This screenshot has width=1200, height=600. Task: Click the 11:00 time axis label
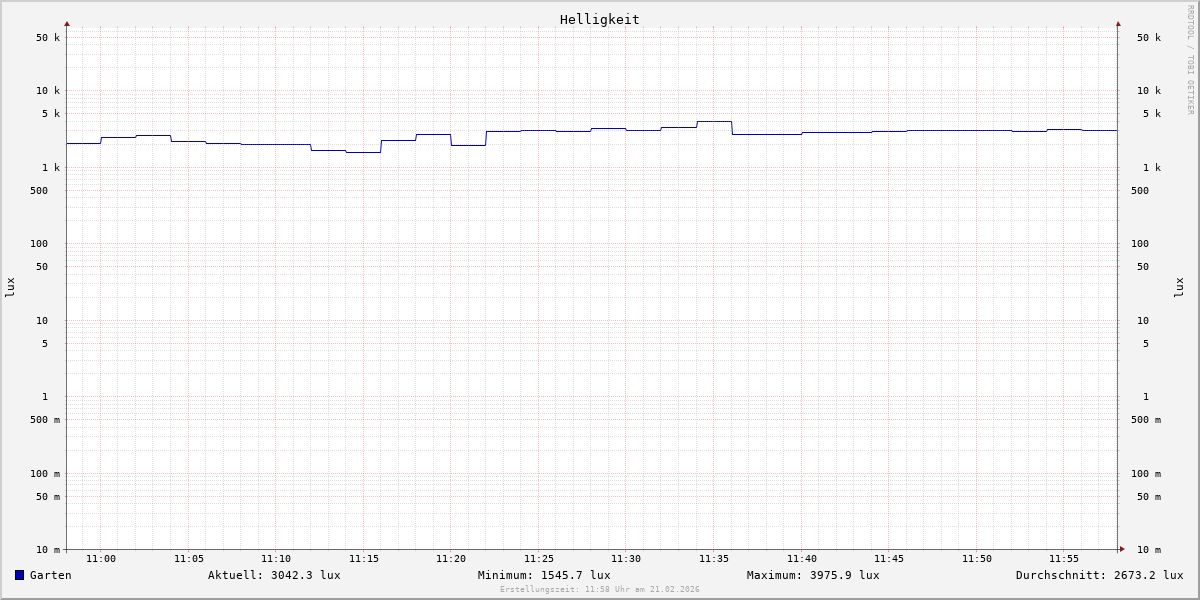[101, 559]
